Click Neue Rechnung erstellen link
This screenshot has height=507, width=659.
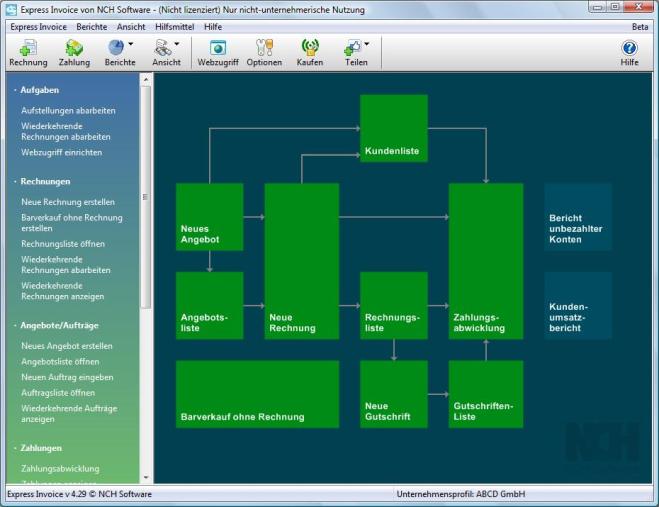tap(68, 202)
